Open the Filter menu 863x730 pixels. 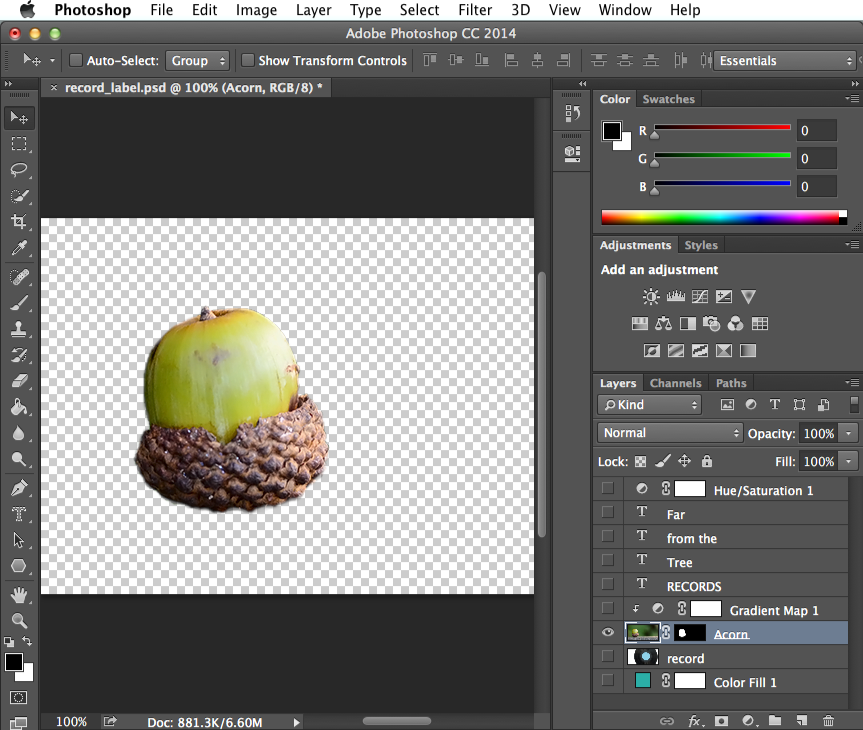[x=474, y=10]
